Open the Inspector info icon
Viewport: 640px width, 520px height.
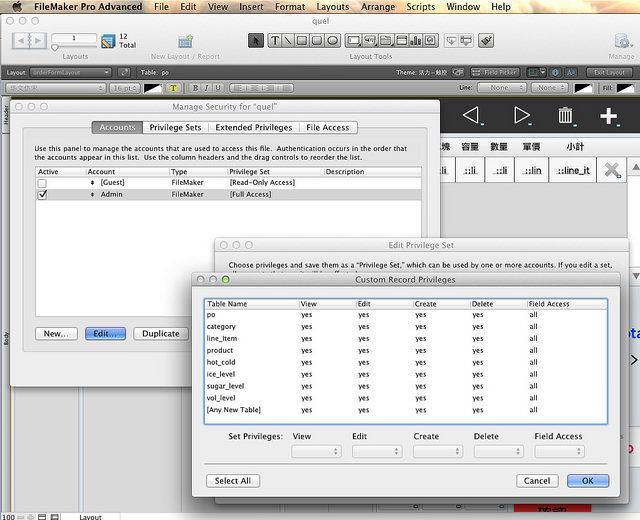[x=555, y=73]
